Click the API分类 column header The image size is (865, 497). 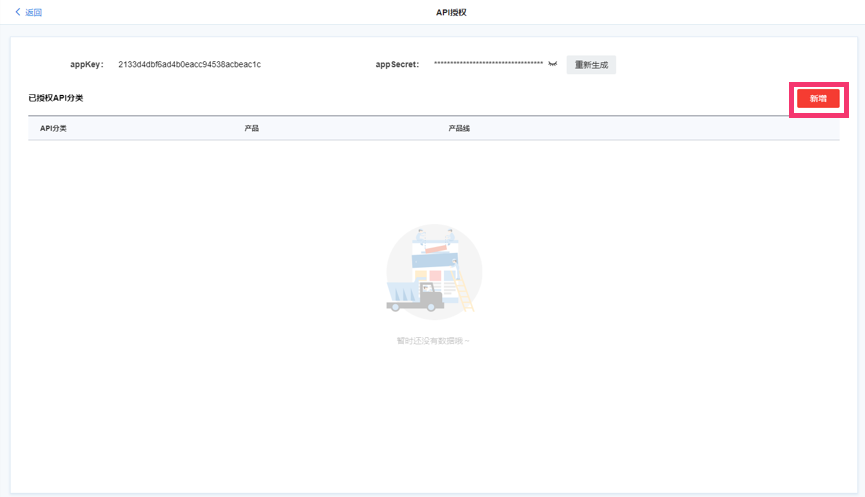point(53,128)
